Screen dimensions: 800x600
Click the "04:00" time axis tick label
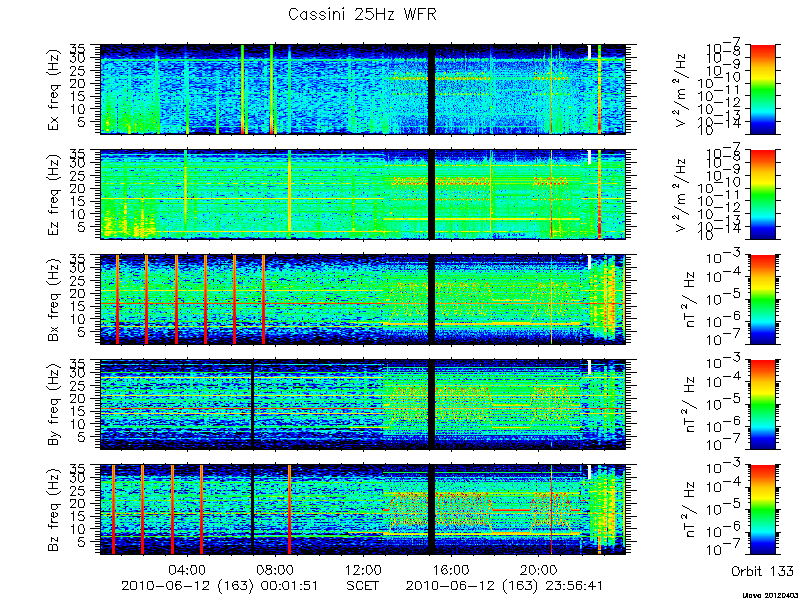pos(188,569)
